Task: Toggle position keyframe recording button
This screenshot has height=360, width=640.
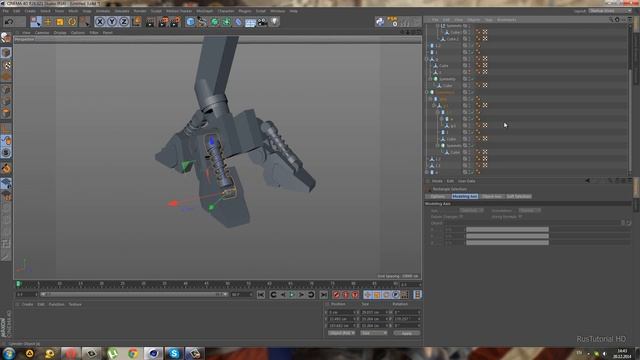Action: click(x=368, y=295)
